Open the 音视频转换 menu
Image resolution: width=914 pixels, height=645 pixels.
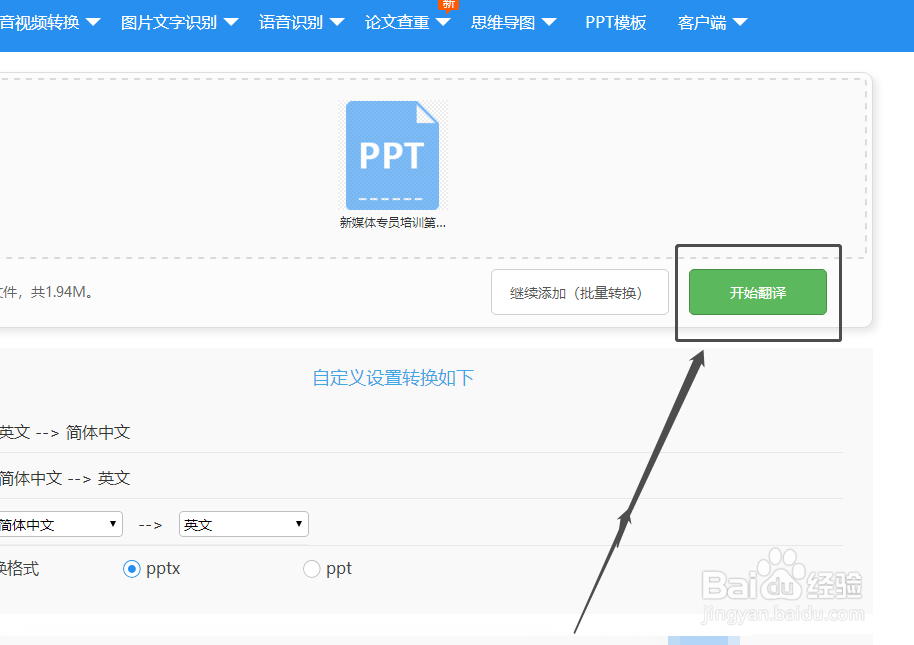click(45, 21)
